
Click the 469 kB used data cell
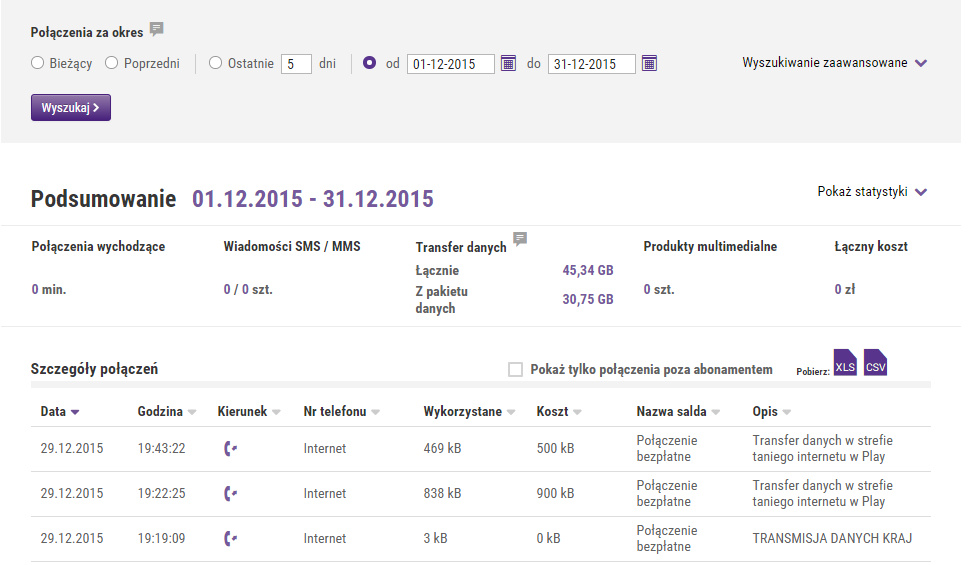[x=442, y=449]
